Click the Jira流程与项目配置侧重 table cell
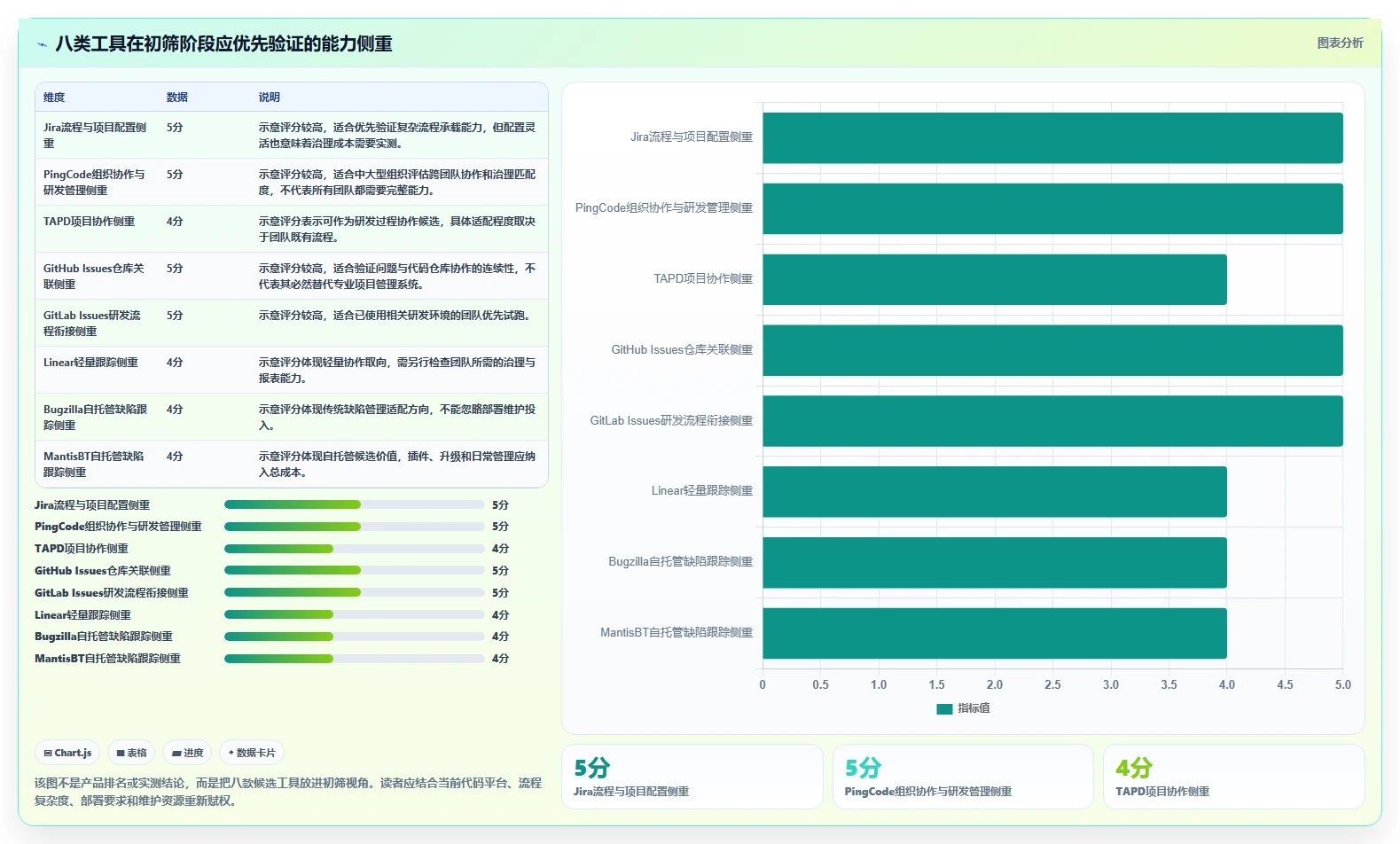1400x844 pixels. pyautogui.click(x=96, y=136)
